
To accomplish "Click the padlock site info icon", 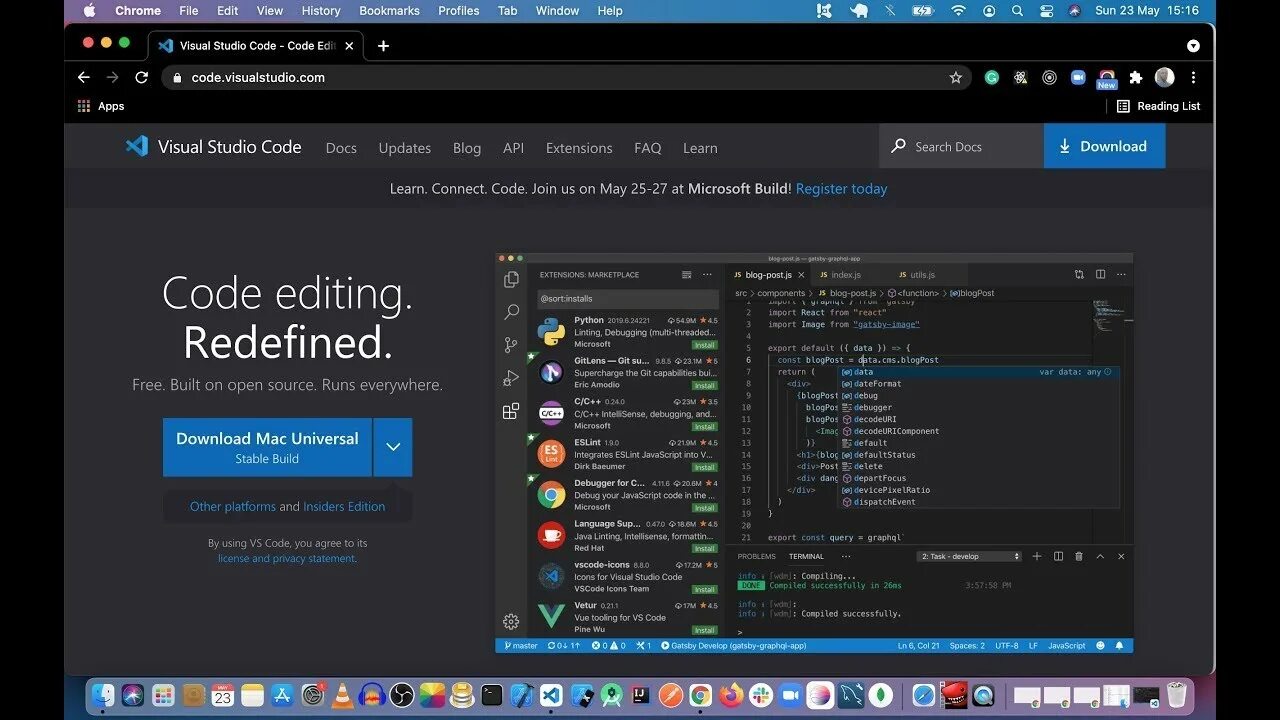I will 177,77.
